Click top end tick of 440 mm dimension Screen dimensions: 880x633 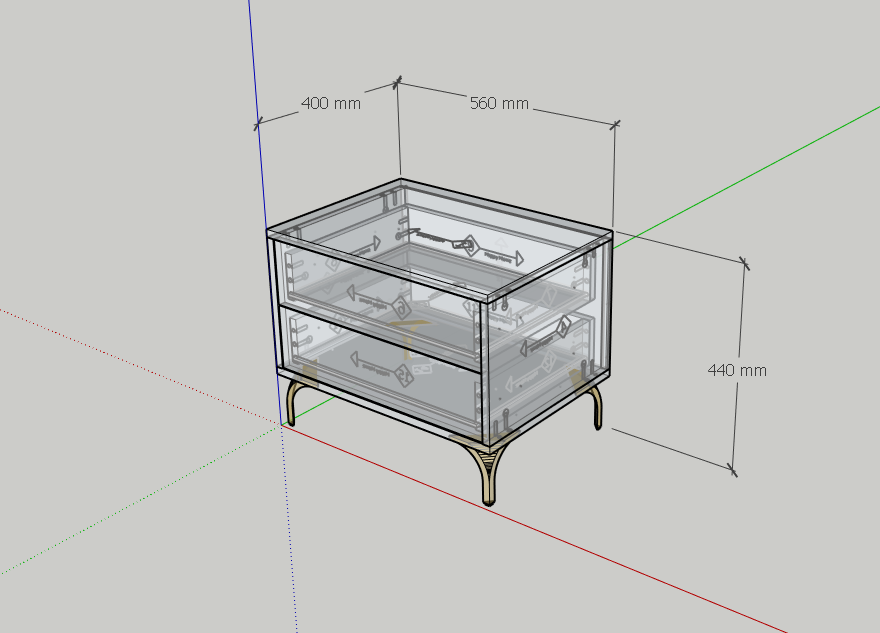click(744, 263)
